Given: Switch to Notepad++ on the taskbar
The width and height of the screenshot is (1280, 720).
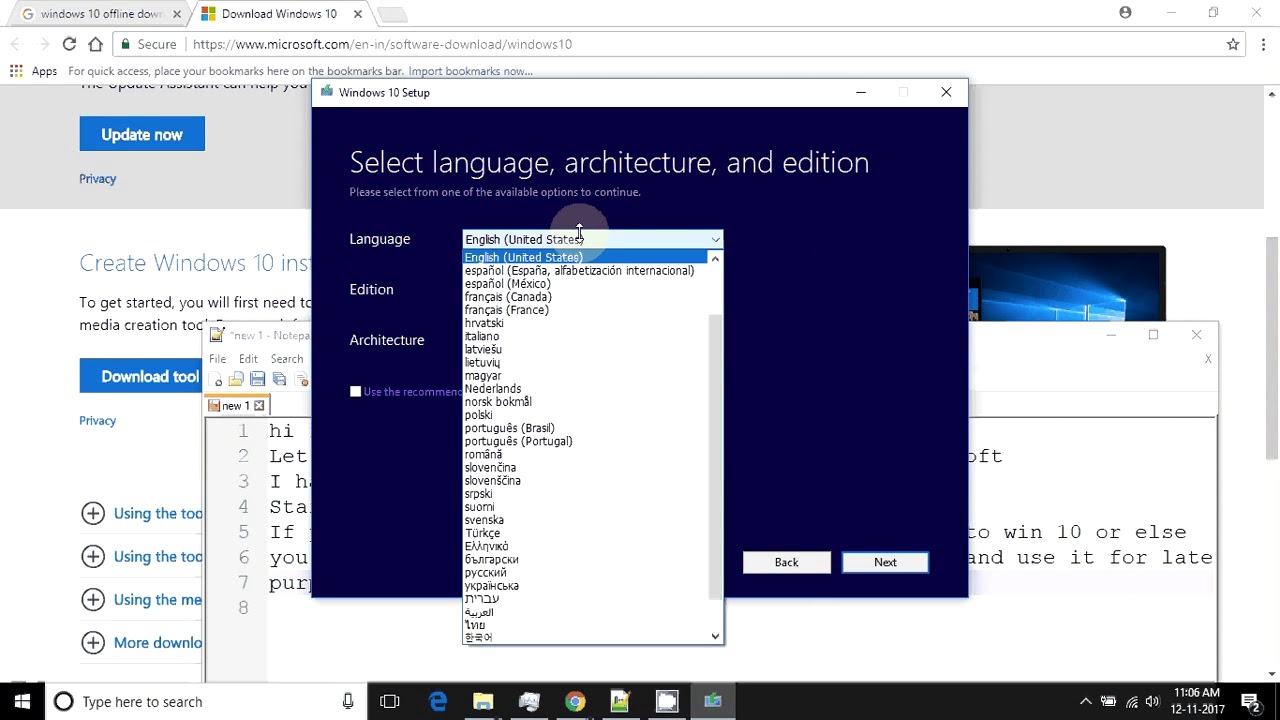Looking at the screenshot, I should pos(620,701).
